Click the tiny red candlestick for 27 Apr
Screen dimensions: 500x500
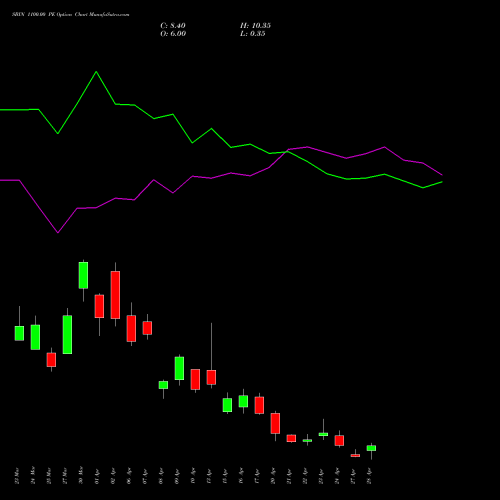click(355, 455)
